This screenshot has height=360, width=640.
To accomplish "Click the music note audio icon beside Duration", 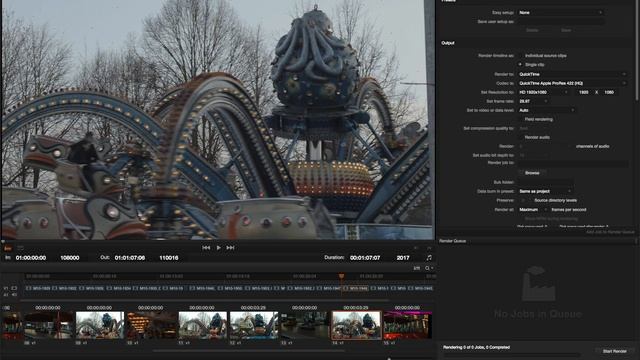I will coord(429,258).
